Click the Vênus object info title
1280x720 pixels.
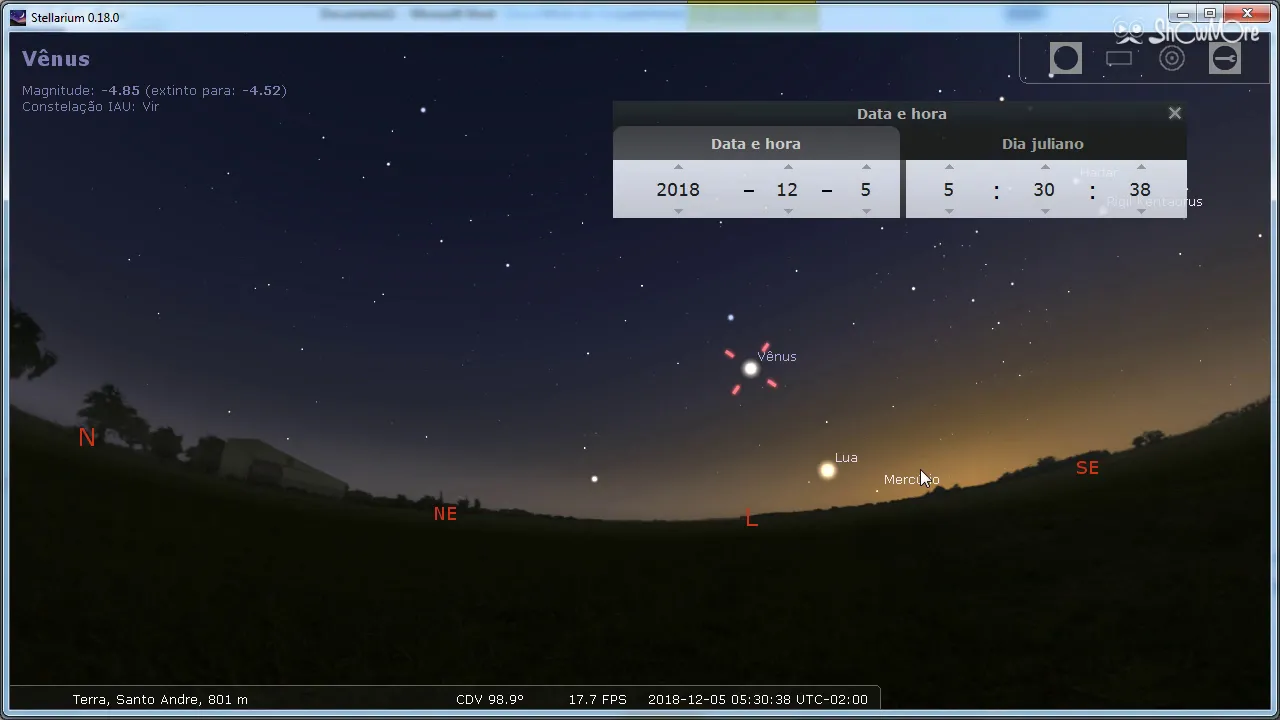56,59
